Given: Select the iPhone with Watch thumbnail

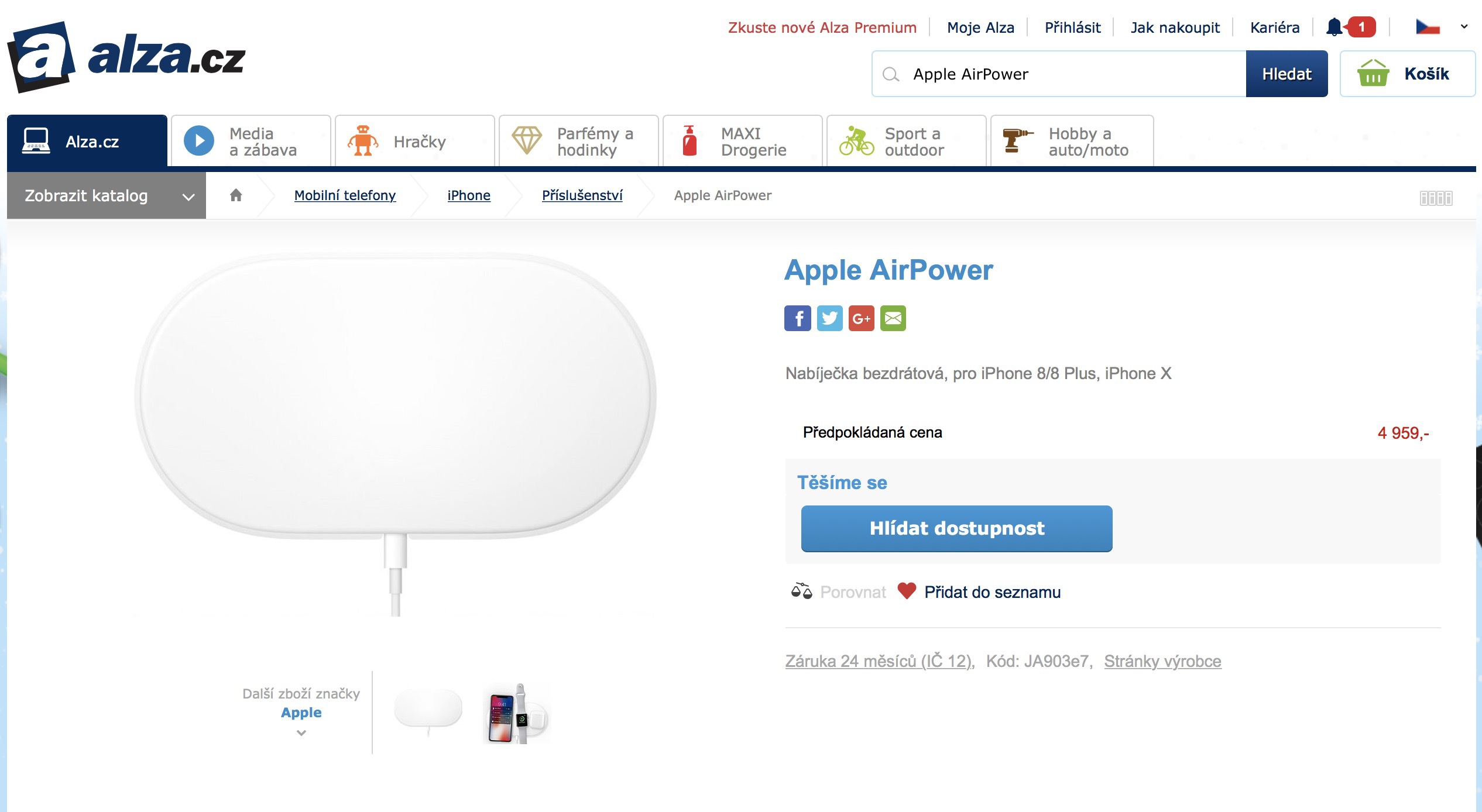Looking at the screenshot, I should pos(517,713).
